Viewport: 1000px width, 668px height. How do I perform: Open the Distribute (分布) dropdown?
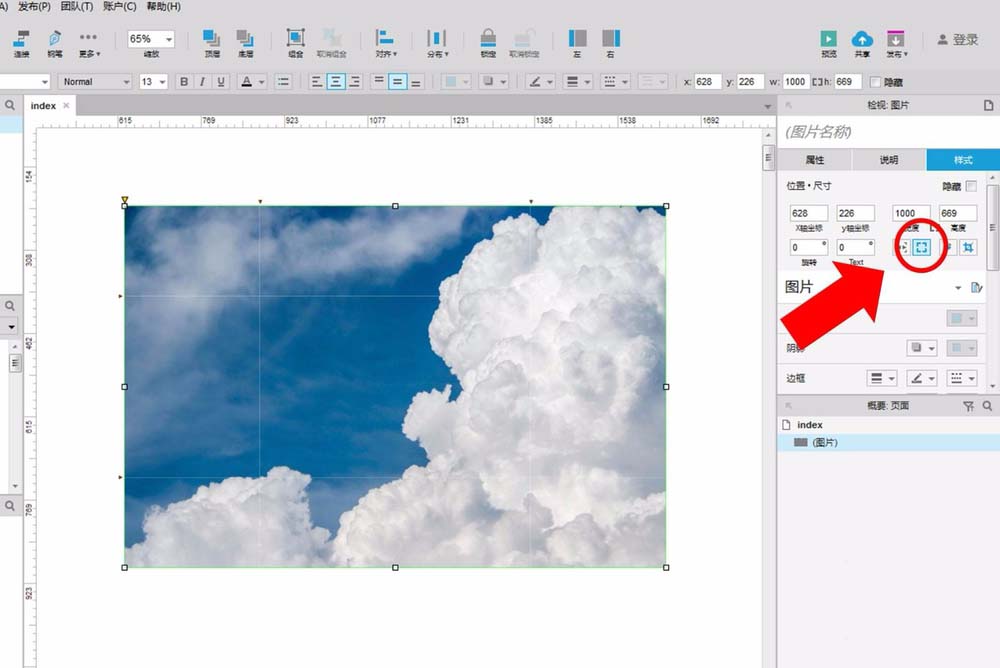pos(438,43)
